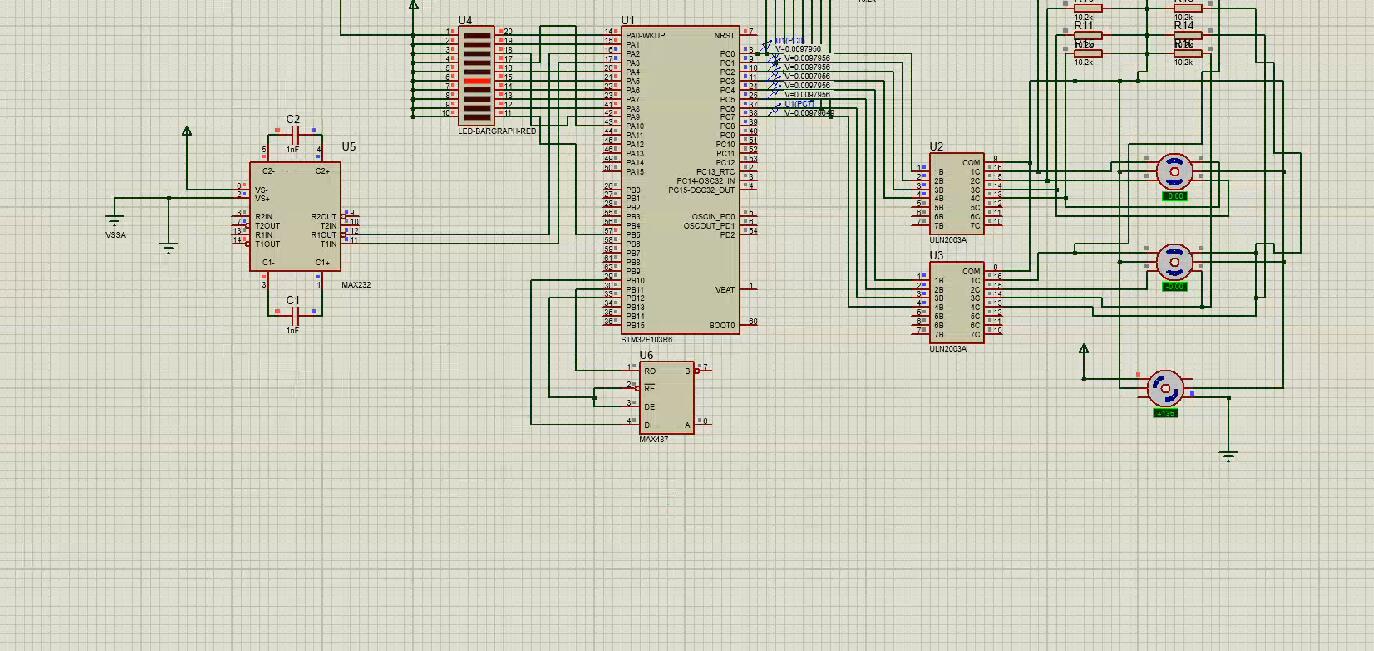Click the "C1" capacitor name label
The image size is (1374, 651).
tap(293, 301)
